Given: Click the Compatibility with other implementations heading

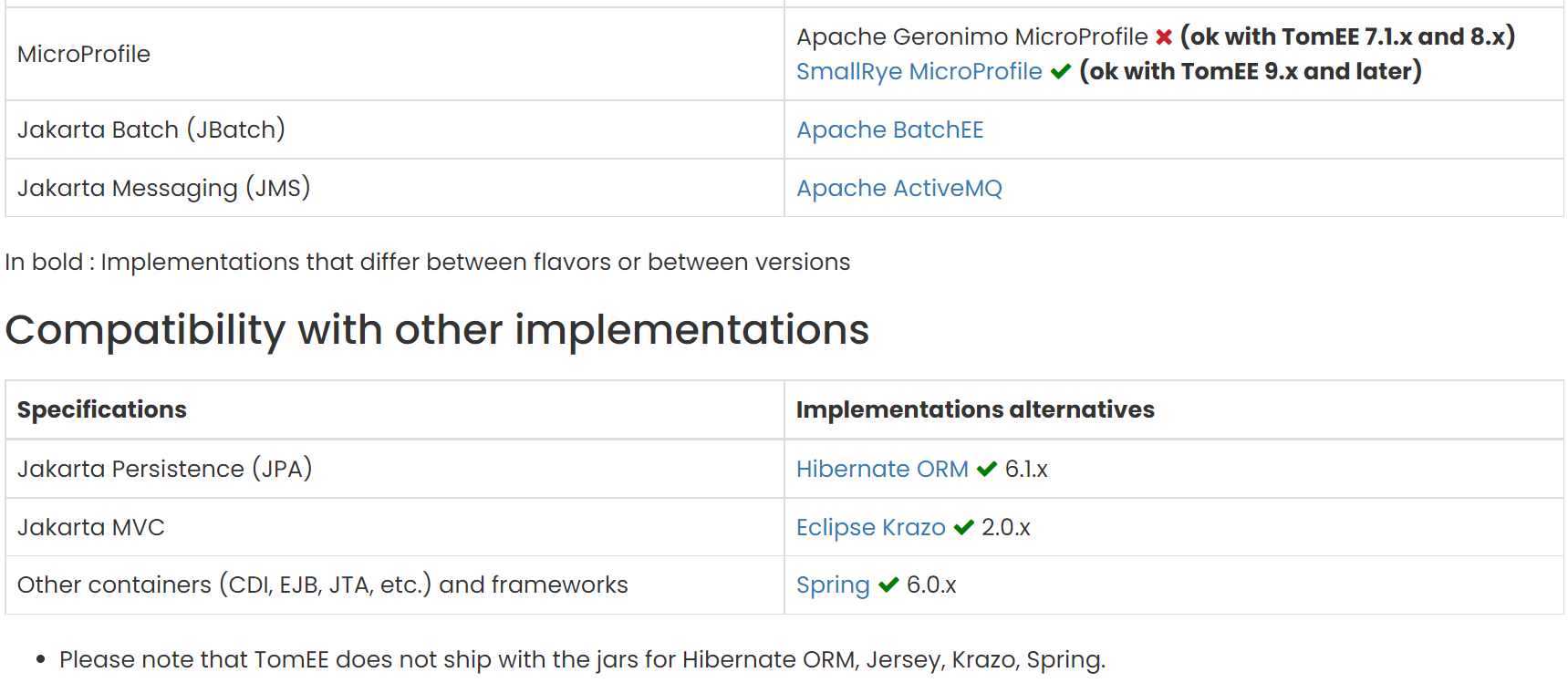Looking at the screenshot, I should (x=437, y=330).
